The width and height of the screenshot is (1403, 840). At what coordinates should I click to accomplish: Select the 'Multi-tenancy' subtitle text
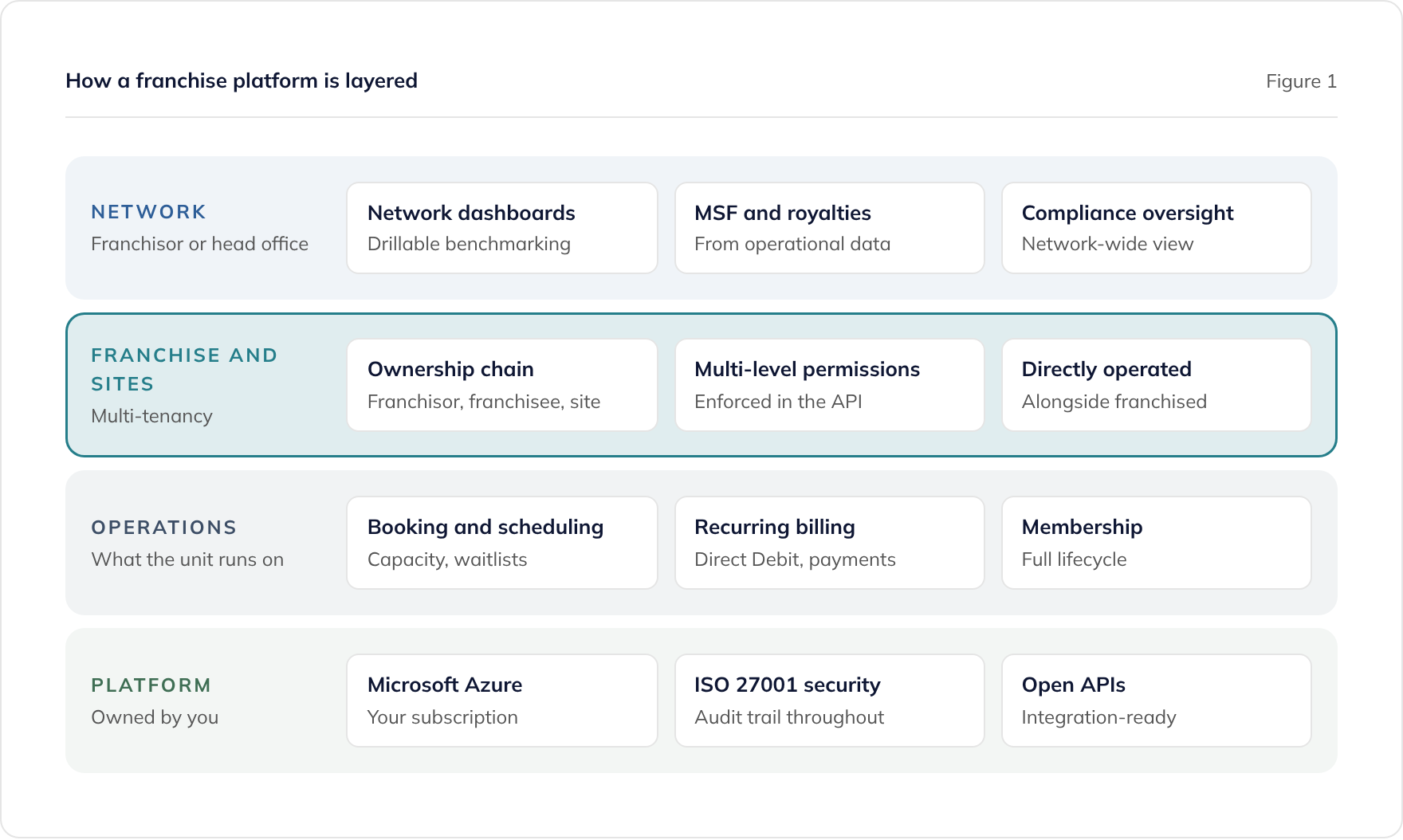(x=151, y=416)
